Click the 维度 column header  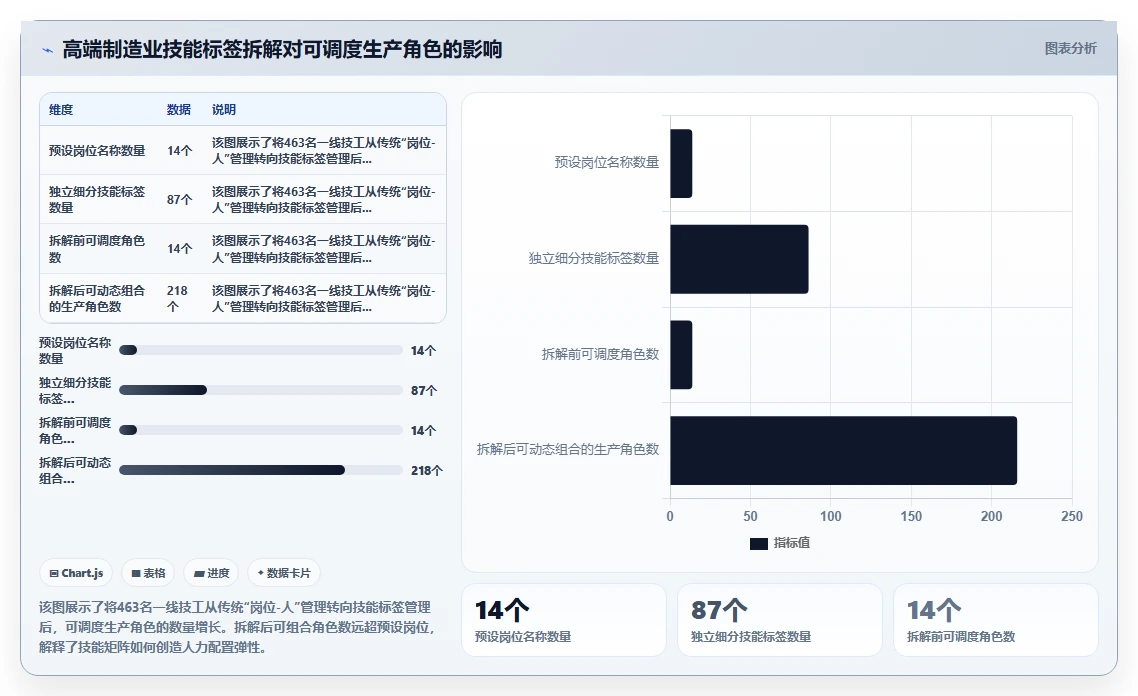click(x=61, y=110)
